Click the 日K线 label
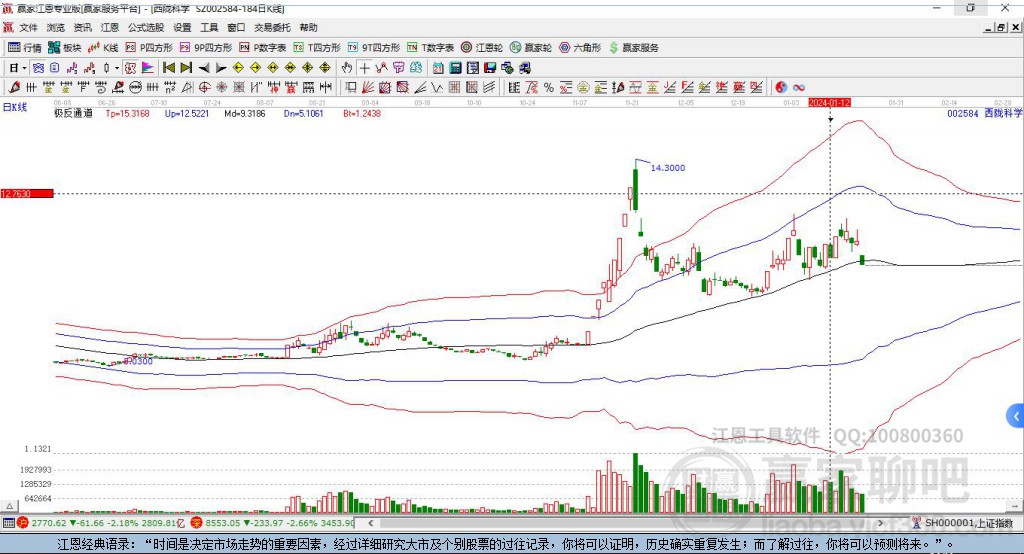 point(15,107)
